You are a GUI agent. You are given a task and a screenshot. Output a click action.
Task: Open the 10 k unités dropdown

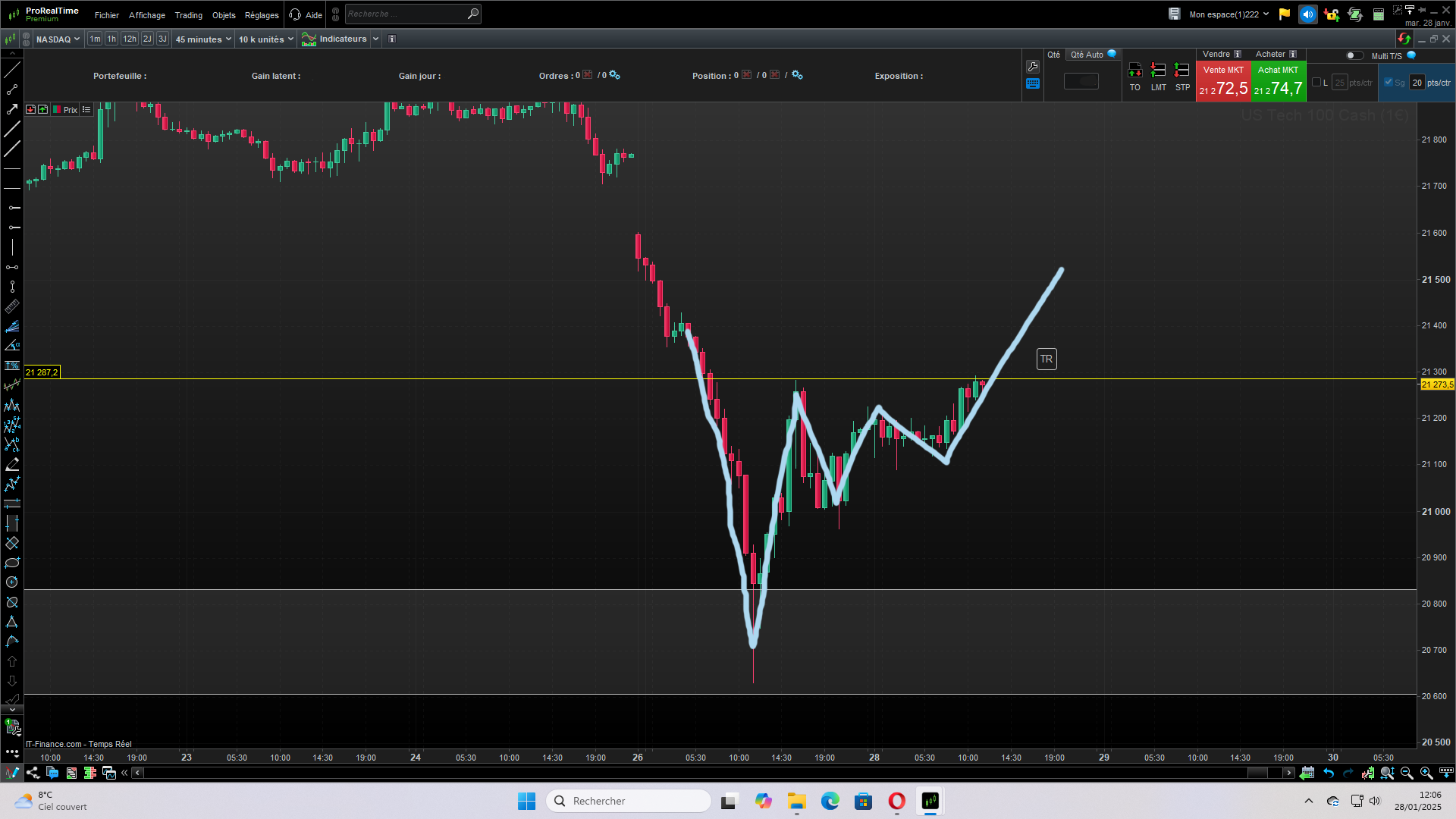tap(266, 39)
